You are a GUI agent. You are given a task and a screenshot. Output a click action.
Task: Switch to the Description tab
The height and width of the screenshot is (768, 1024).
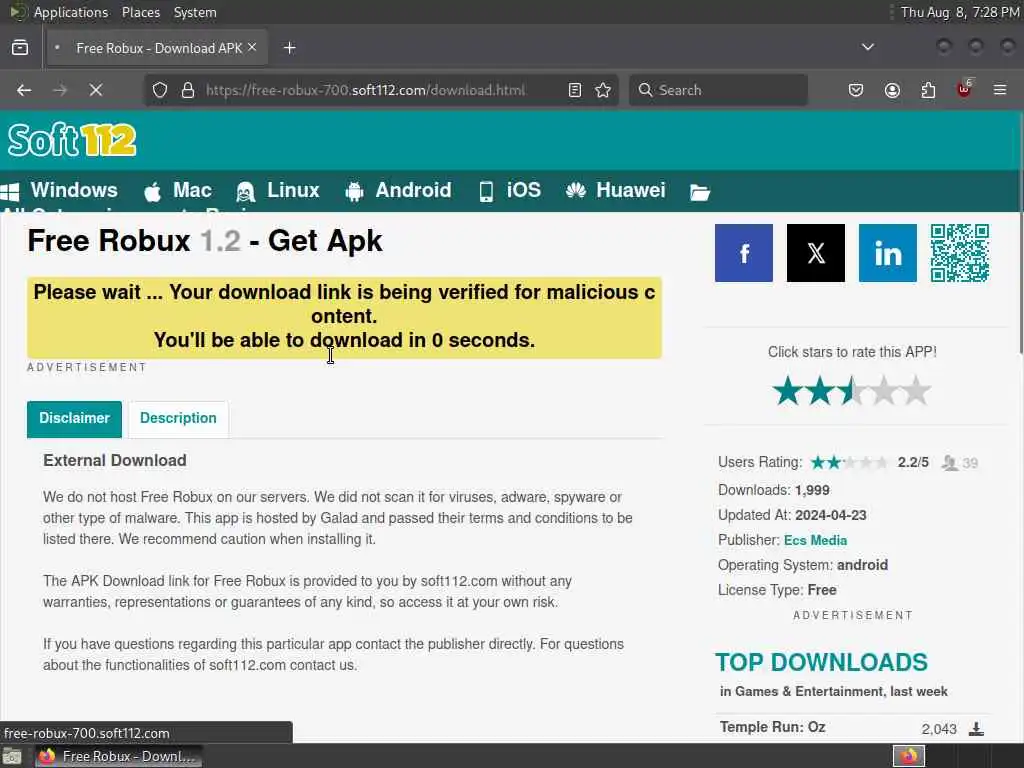(x=178, y=419)
